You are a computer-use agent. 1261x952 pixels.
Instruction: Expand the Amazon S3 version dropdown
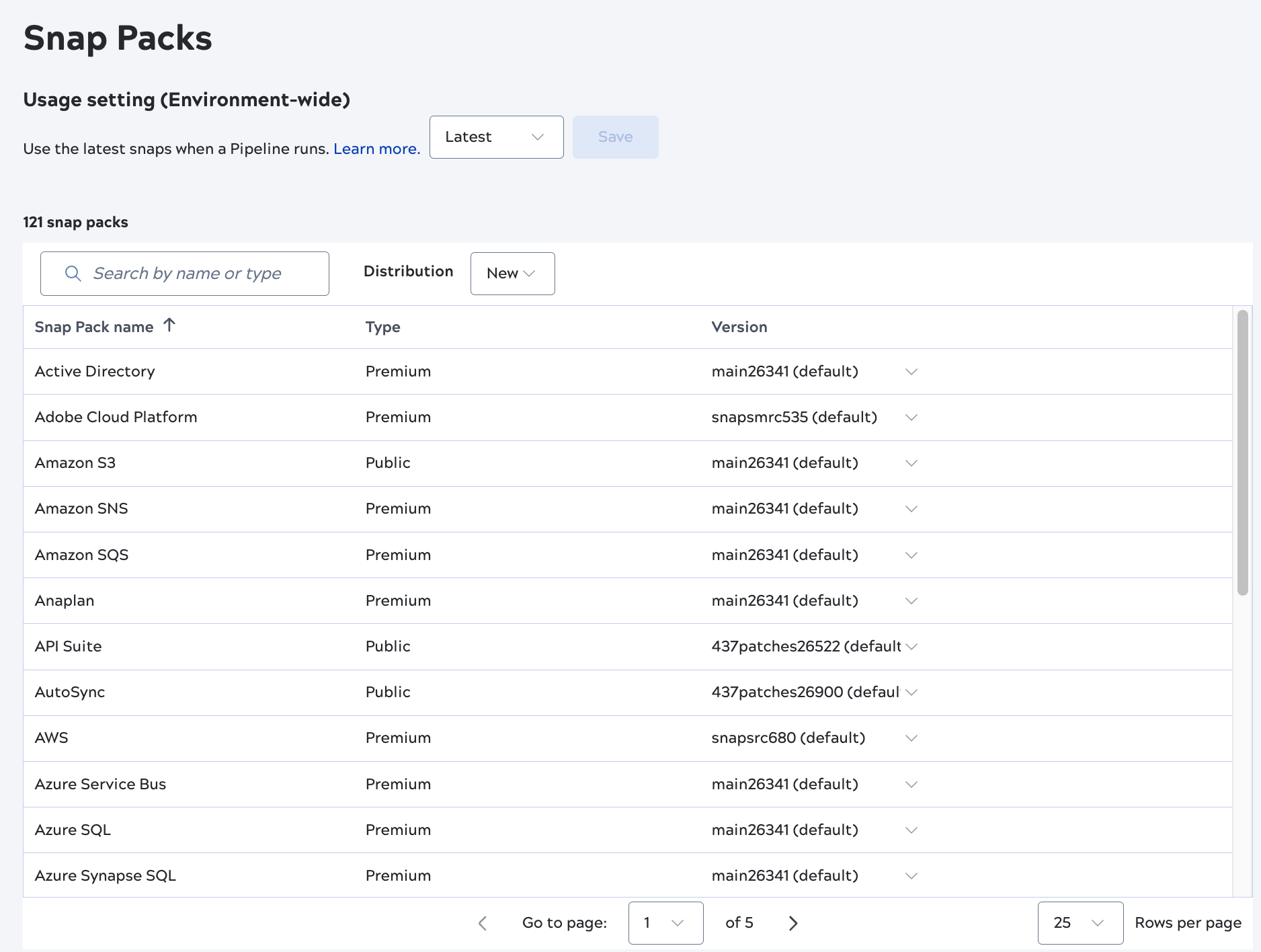click(x=911, y=463)
